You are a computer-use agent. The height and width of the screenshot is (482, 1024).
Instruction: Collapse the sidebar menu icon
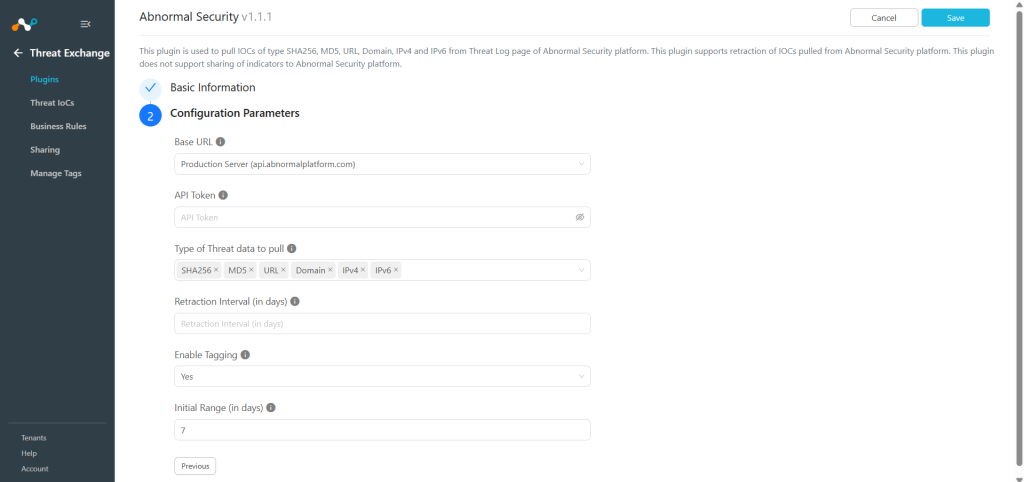pyautogui.click(x=86, y=24)
